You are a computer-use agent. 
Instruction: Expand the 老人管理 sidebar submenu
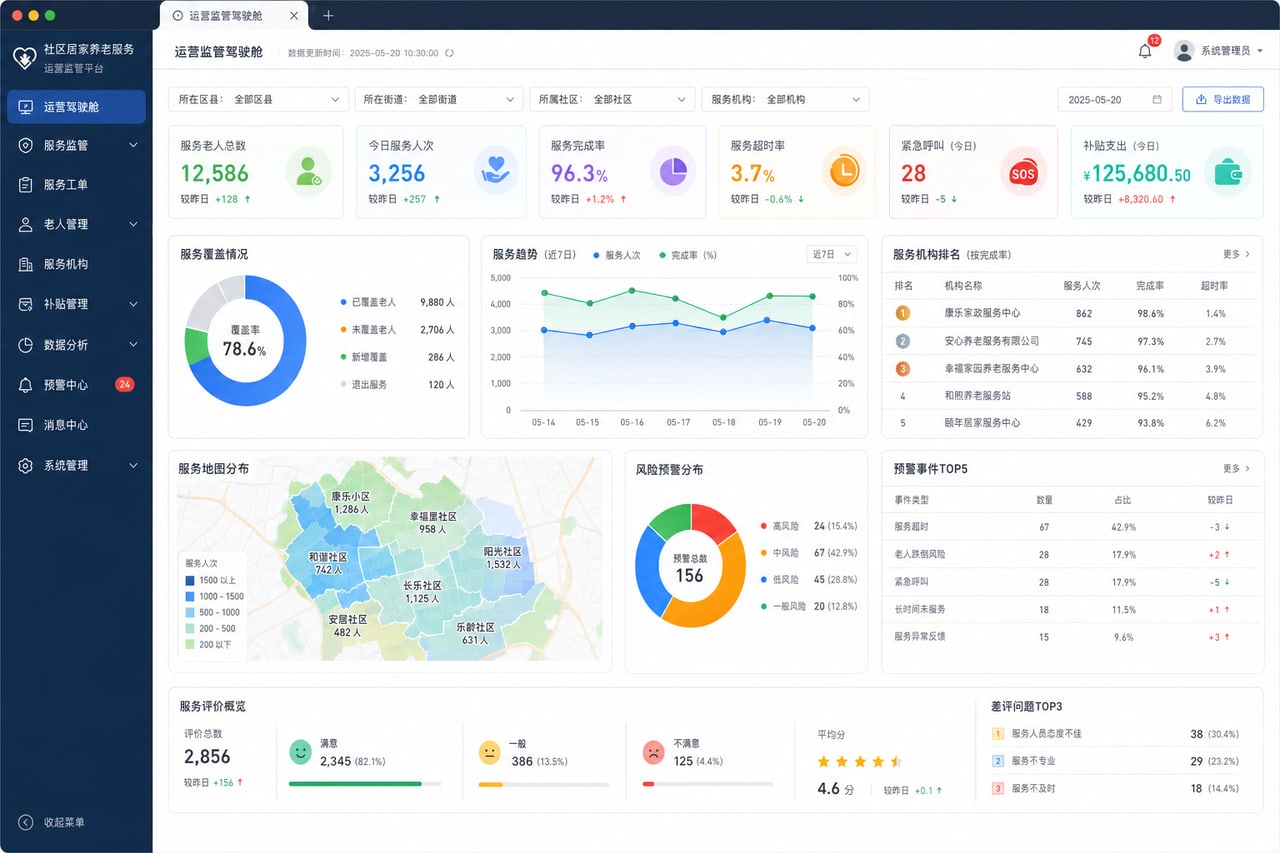(x=133, y=225)
